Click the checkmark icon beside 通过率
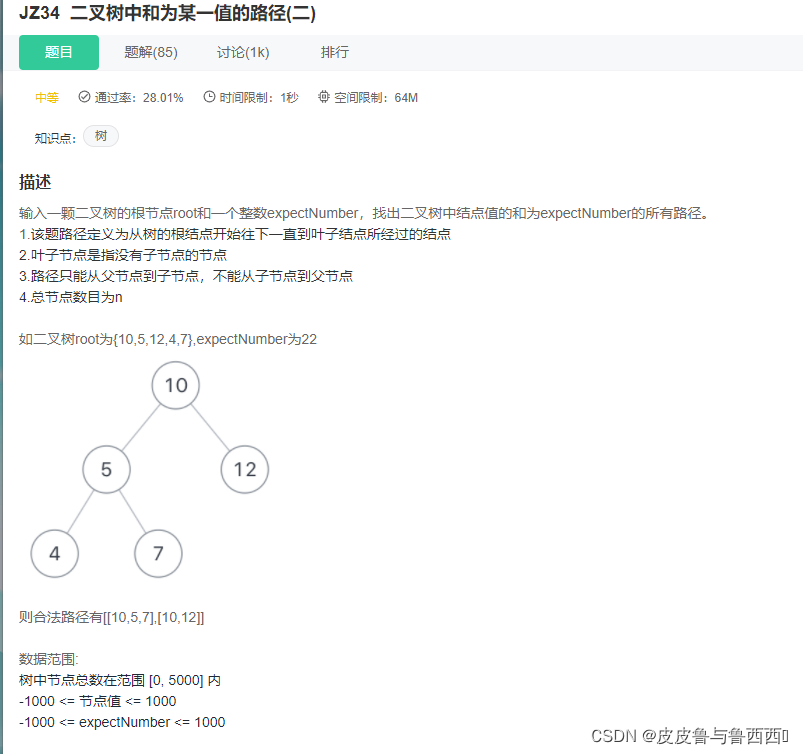 84,97
